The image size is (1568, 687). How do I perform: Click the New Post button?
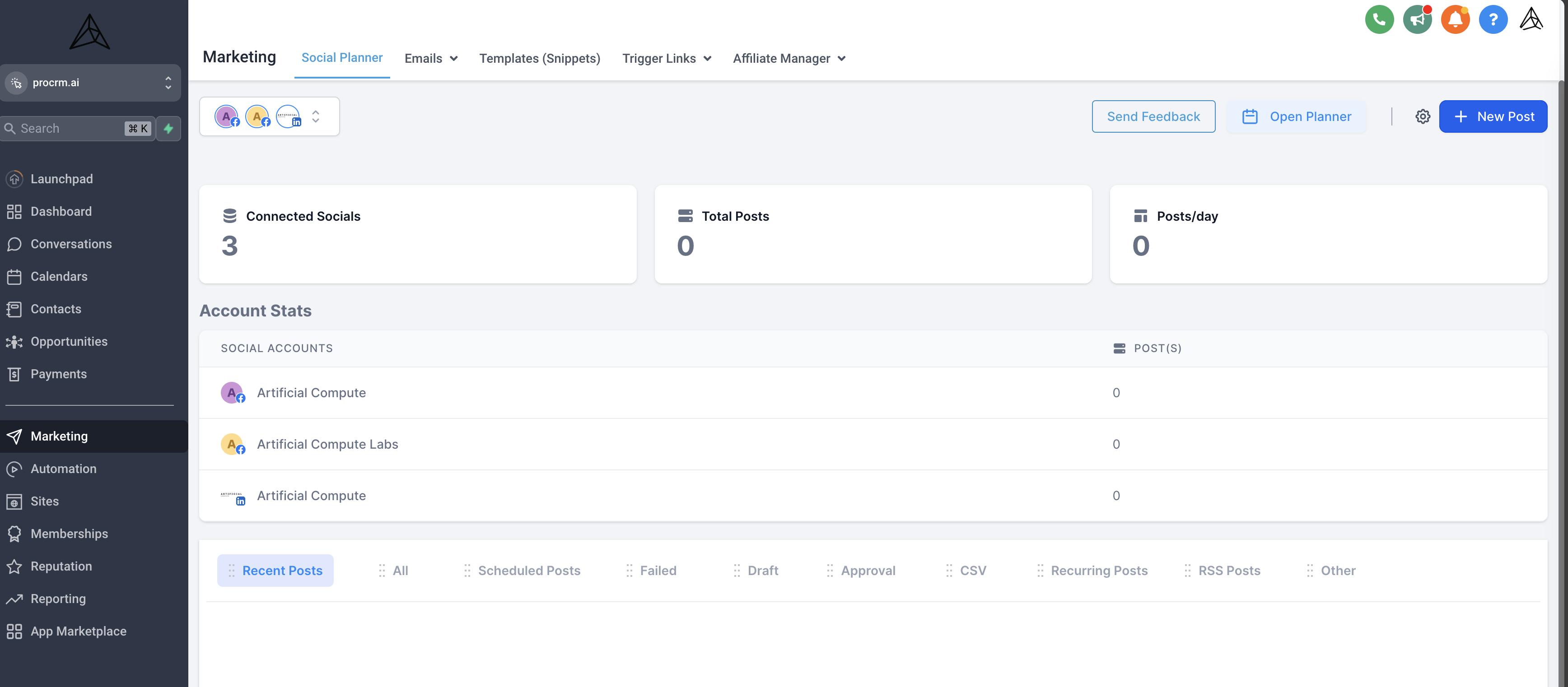pos(1493,116)
